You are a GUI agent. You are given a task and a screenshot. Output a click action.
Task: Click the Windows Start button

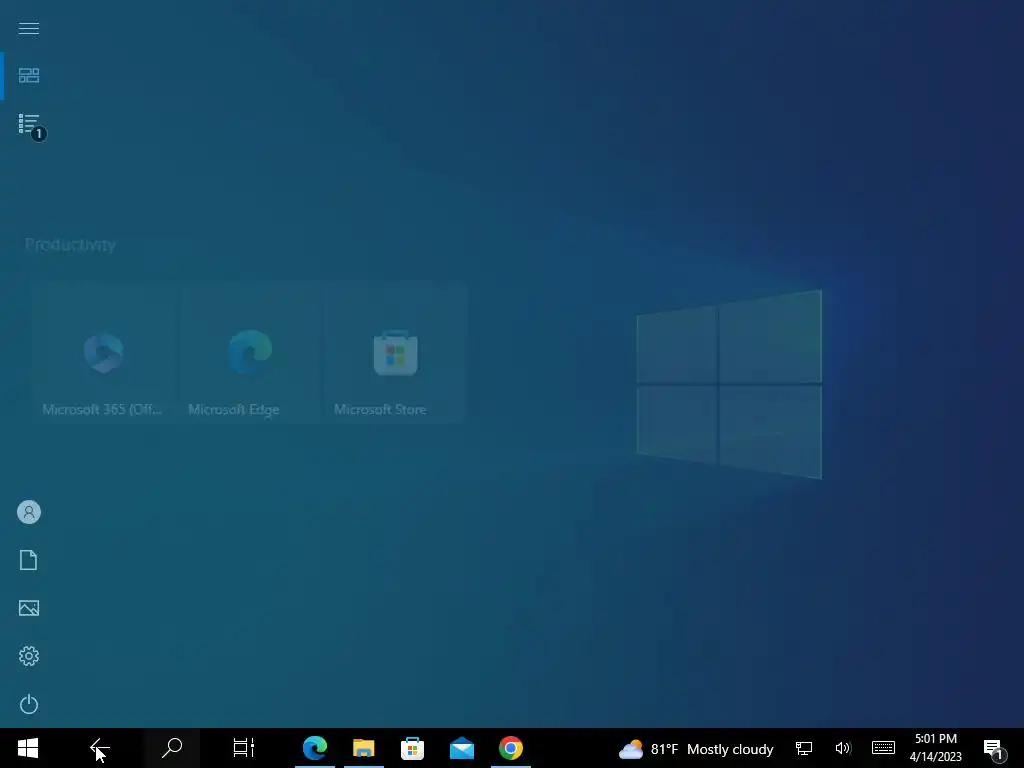point(28,748)
